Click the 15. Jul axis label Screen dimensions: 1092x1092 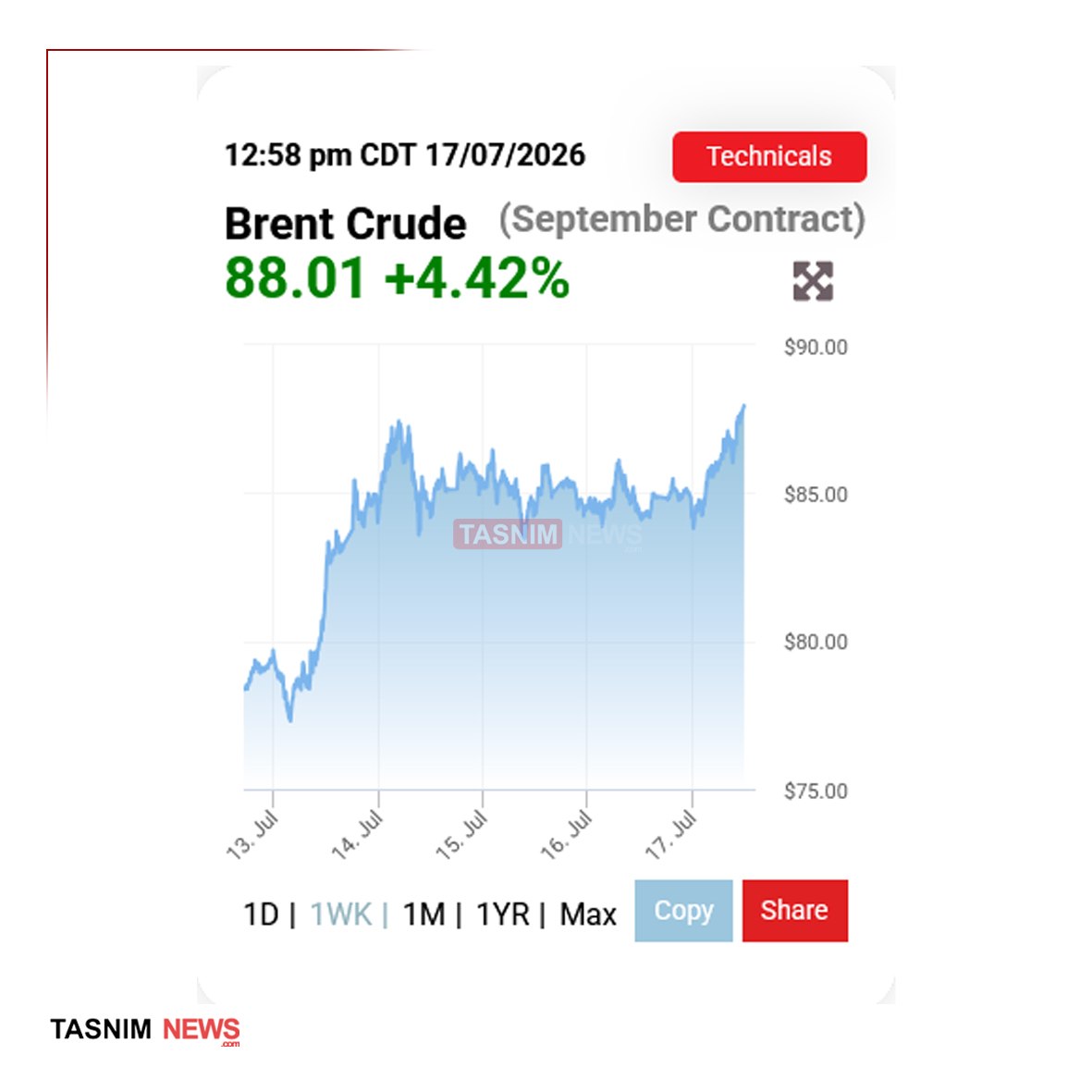[461, 835]
